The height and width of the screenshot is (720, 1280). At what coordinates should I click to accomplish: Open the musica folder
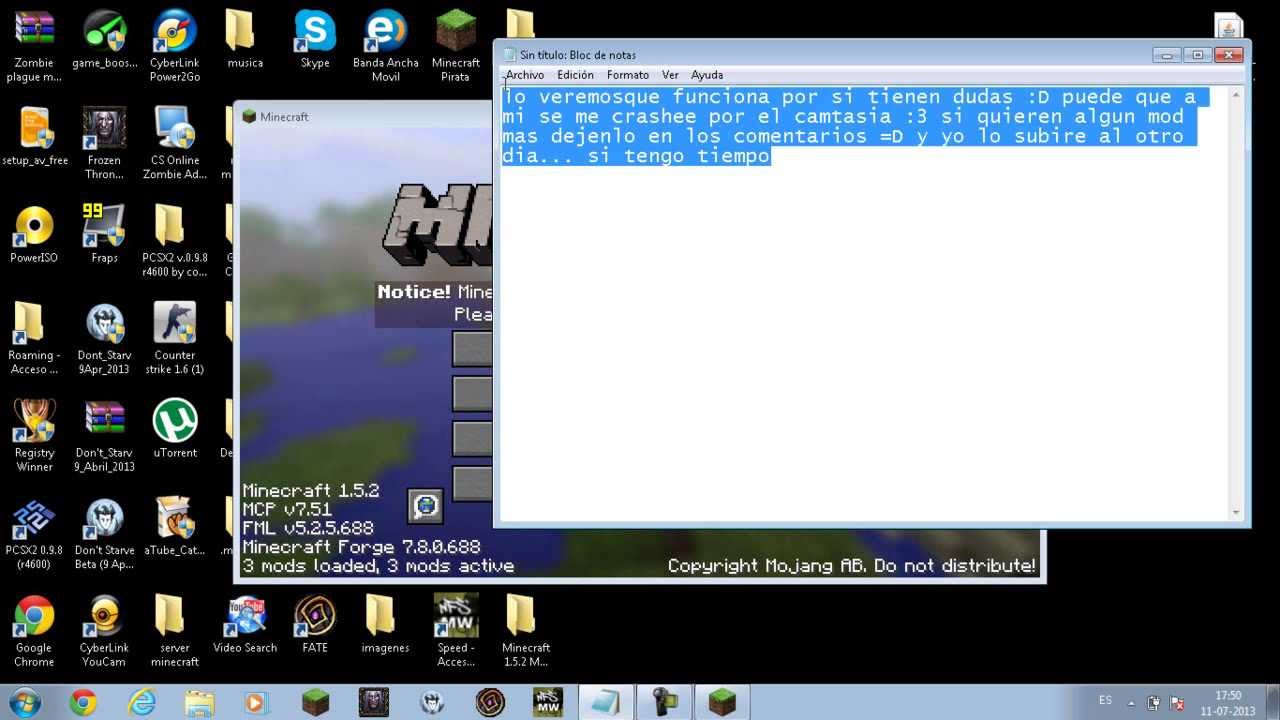tap(244, 40)
